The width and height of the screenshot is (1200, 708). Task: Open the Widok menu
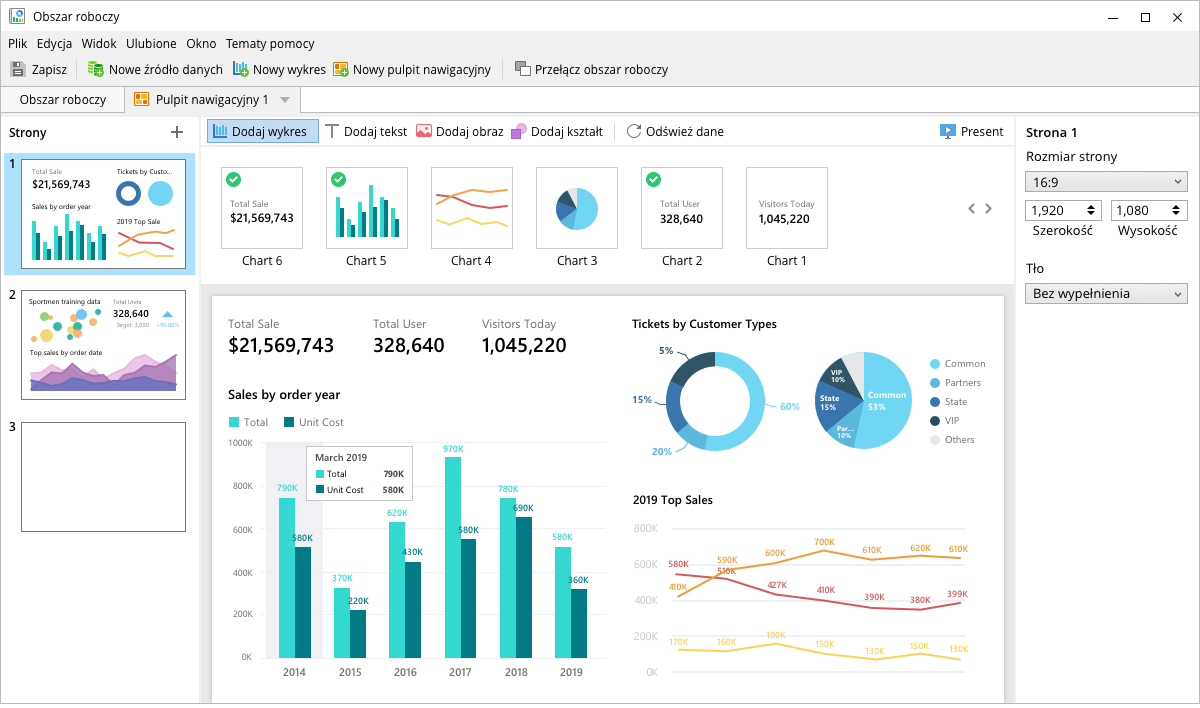99,43
